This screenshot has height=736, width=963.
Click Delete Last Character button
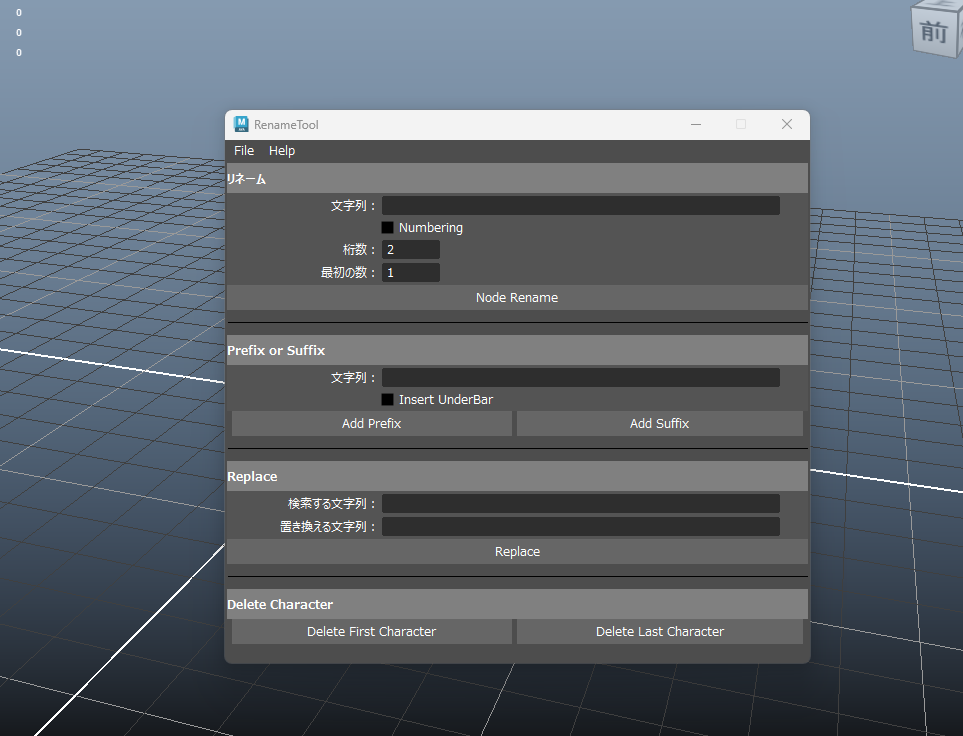click(660, 632)
